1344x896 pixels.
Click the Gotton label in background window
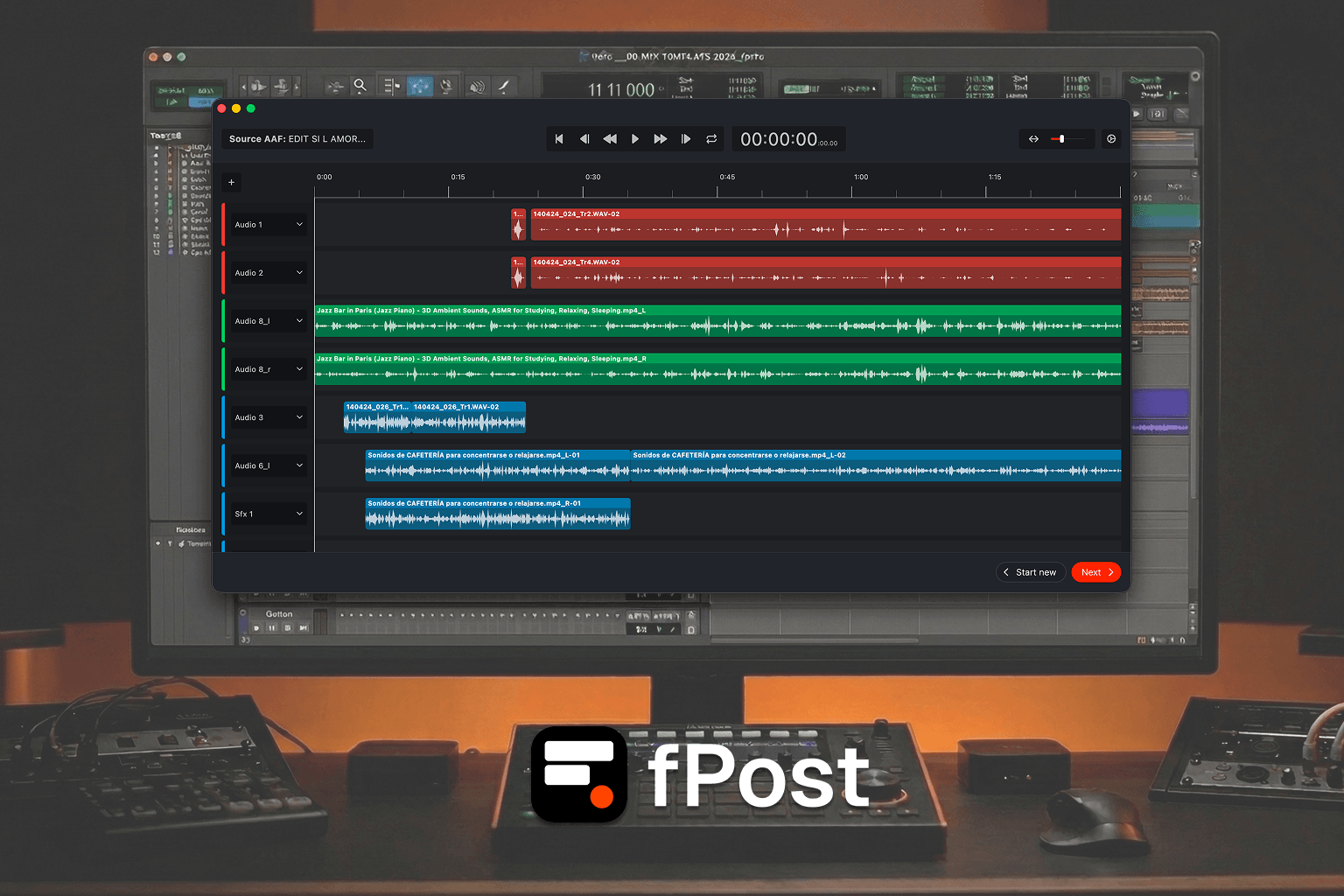tap(279, 614)
